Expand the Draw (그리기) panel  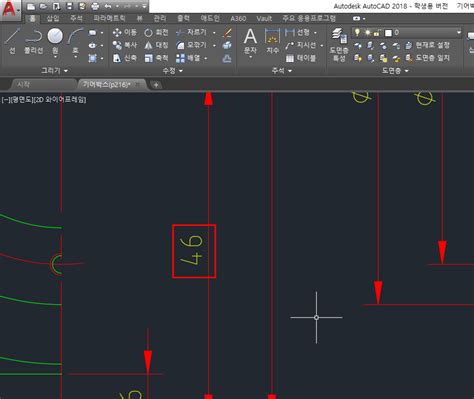pyautogui.click(x=54, y=71)
